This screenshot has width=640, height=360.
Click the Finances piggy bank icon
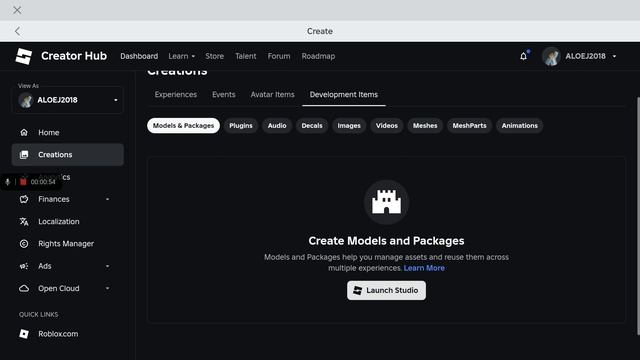(x=24, y=199)
